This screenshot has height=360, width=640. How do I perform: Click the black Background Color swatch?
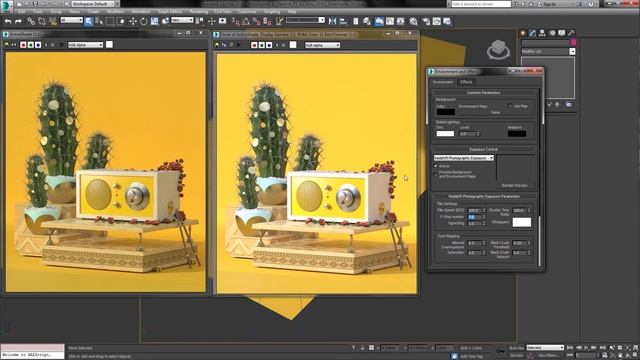click(446, 112)
